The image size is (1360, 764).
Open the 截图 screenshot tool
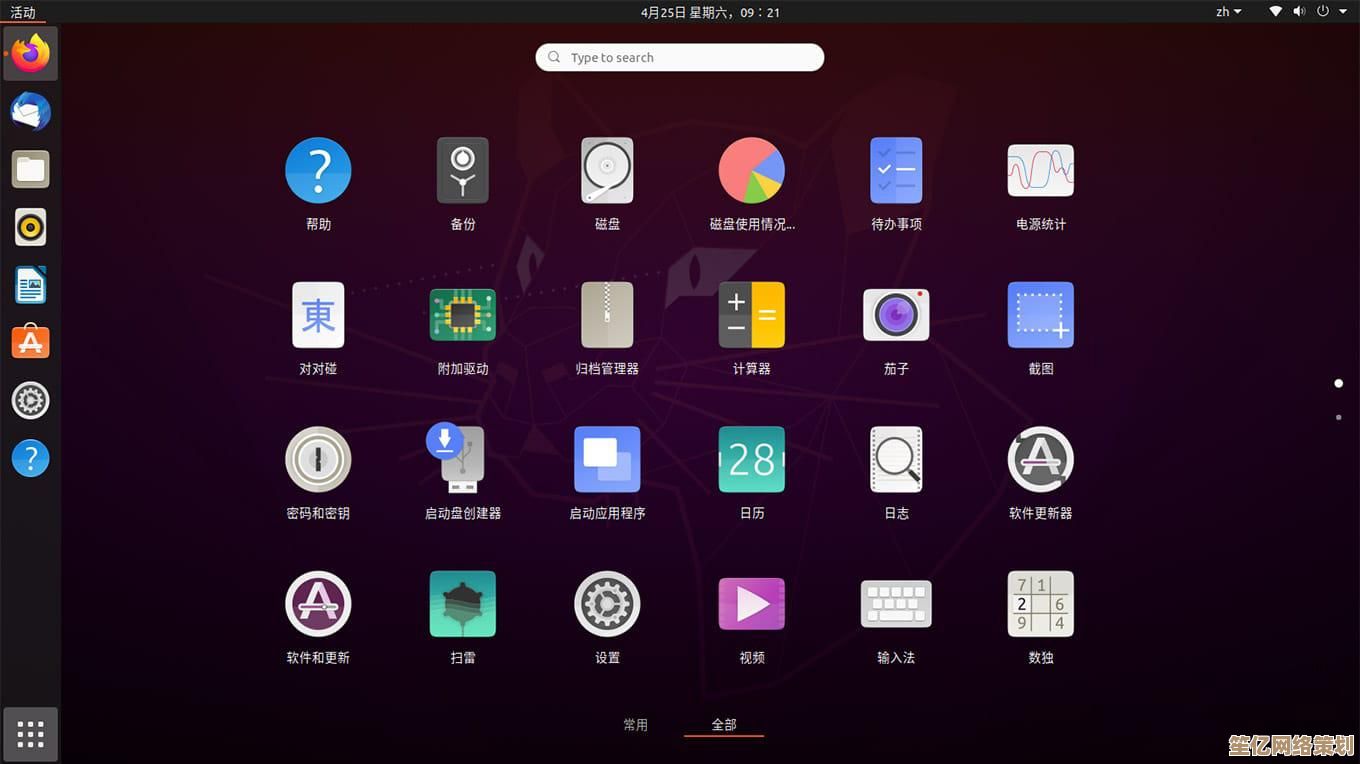(x=1041, y=315)
